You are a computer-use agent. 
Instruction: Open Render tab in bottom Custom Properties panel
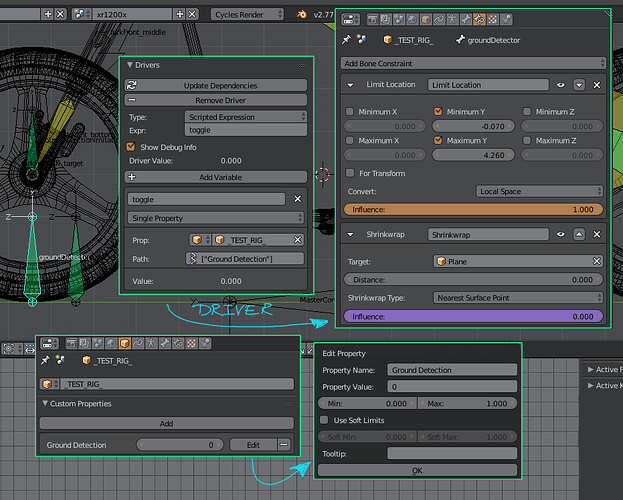tap(72, 343)
